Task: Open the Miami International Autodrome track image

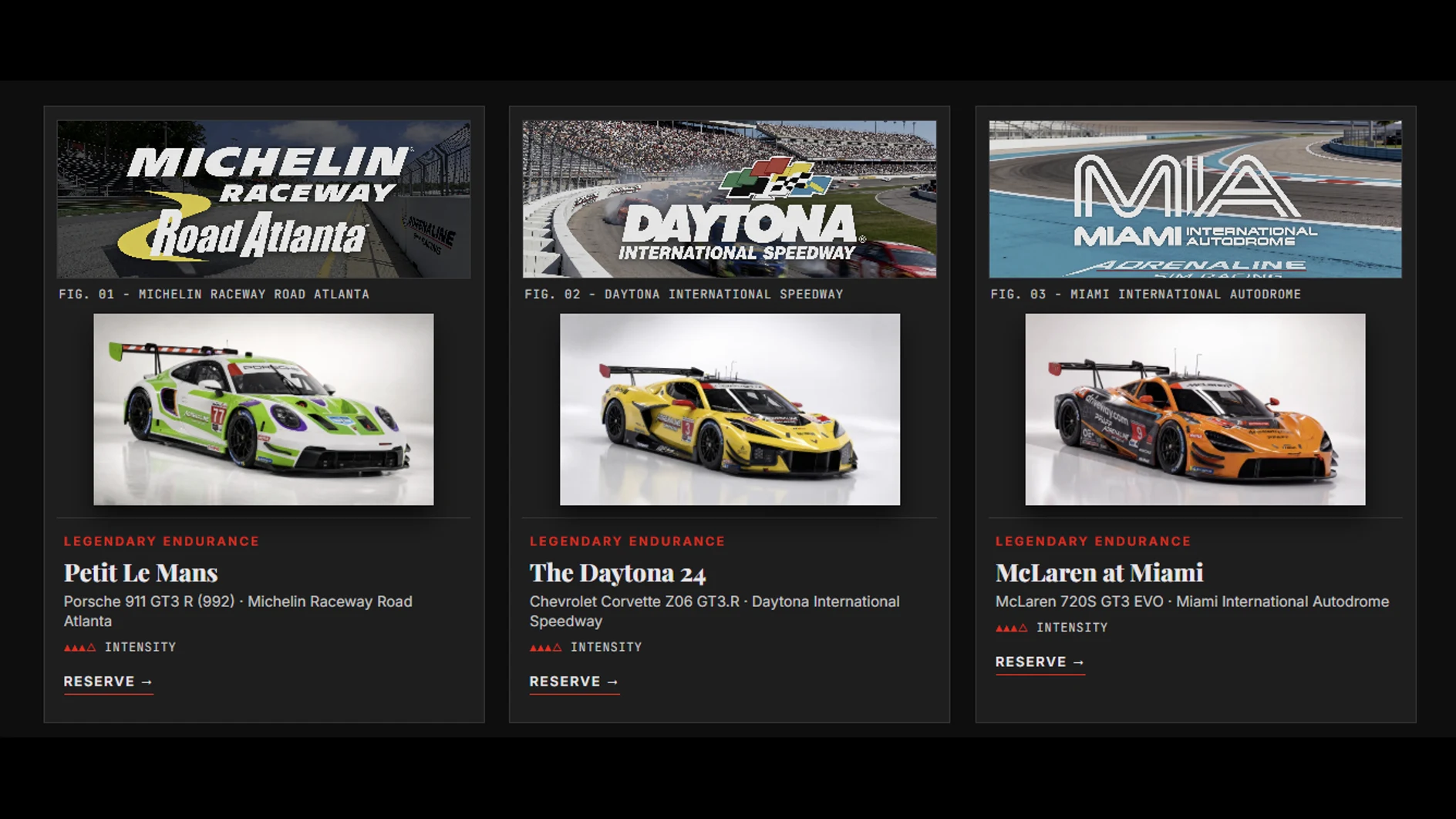Action: [x=1195, y=199]
